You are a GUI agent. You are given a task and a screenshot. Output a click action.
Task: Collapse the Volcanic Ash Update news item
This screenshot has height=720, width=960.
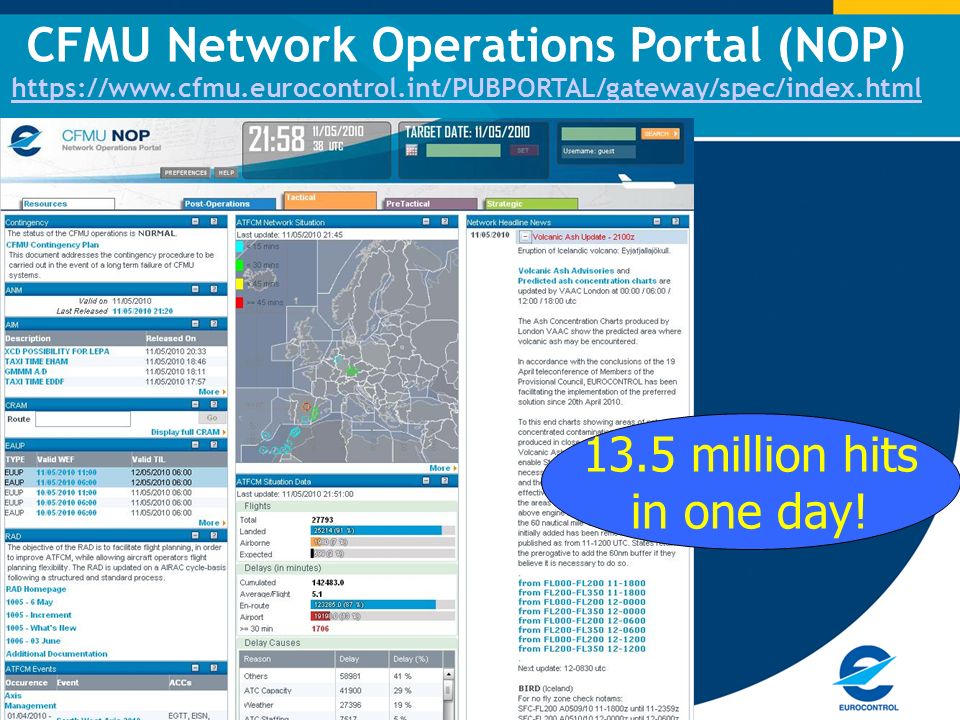pyautogui.click(x=525, y=237)
